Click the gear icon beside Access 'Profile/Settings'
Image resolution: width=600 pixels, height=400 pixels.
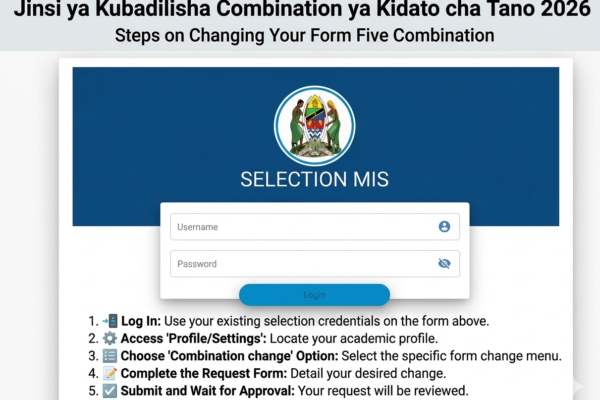pos(110,339)
